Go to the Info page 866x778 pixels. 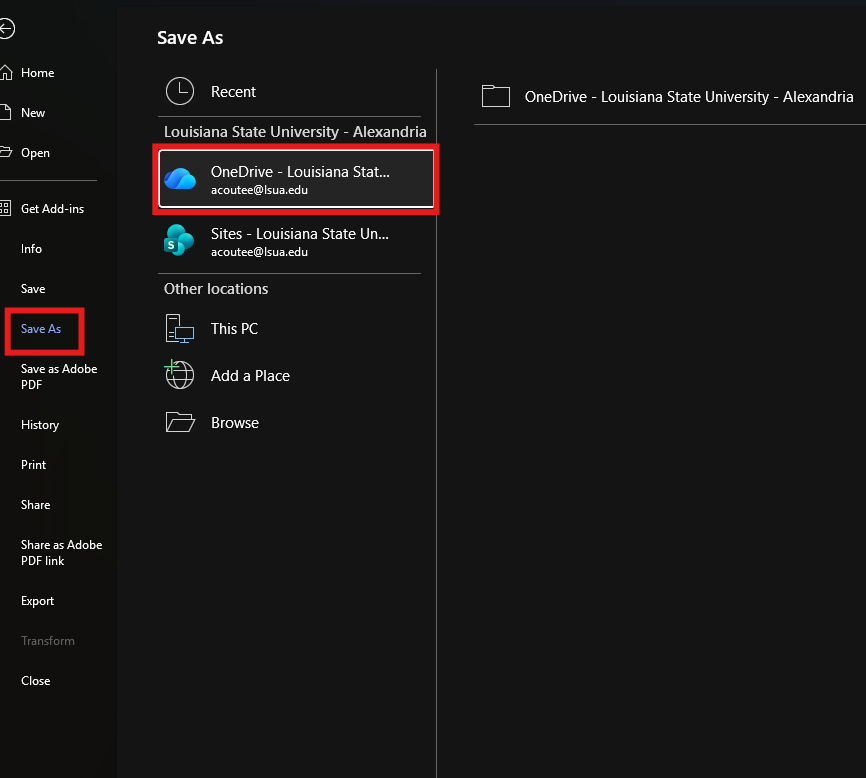point(31,249)
